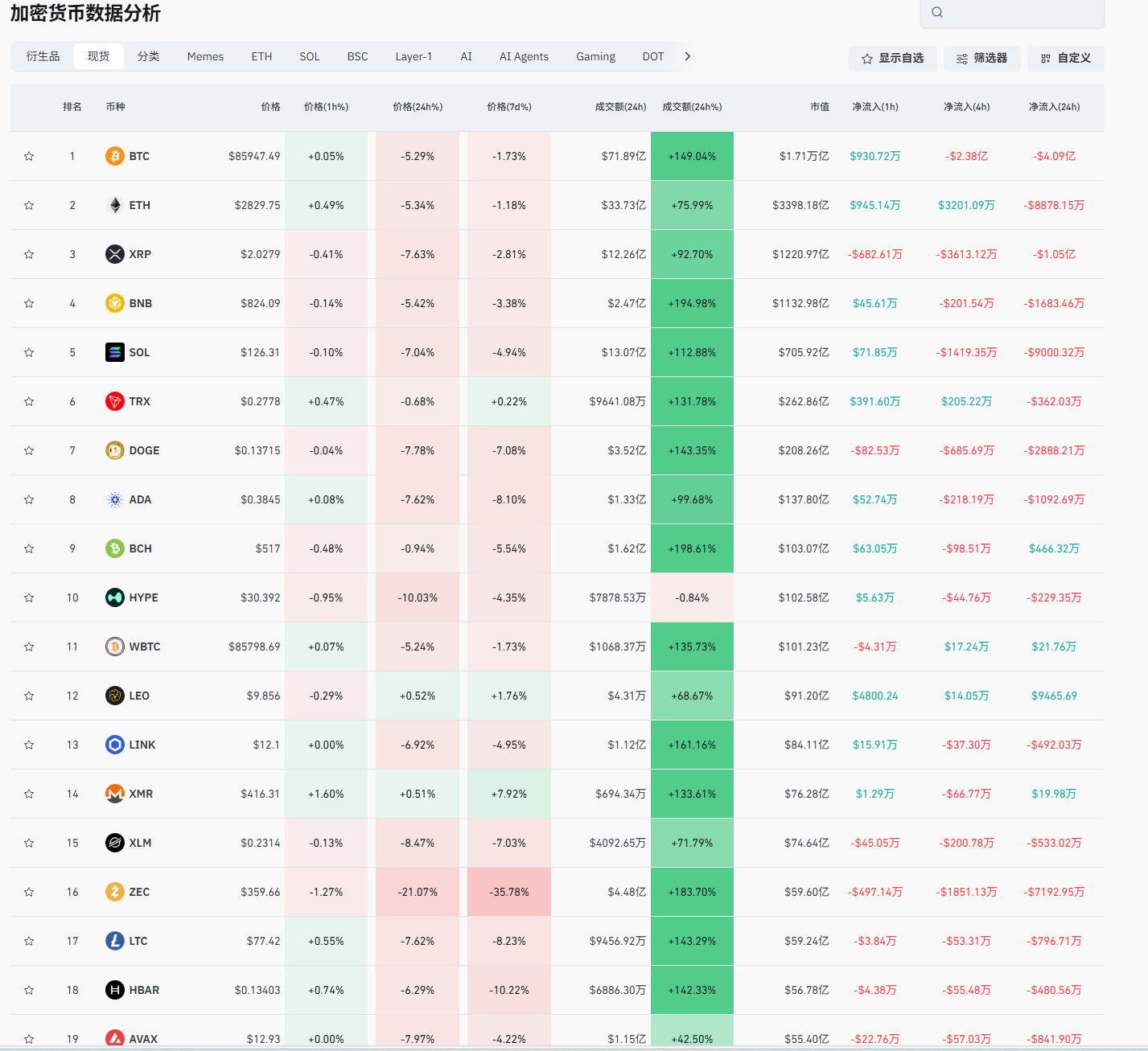This screenshot has height=1051, width=1148.
Task: Switch to the 衍生品 tab
Action: (x=43, y=56)
